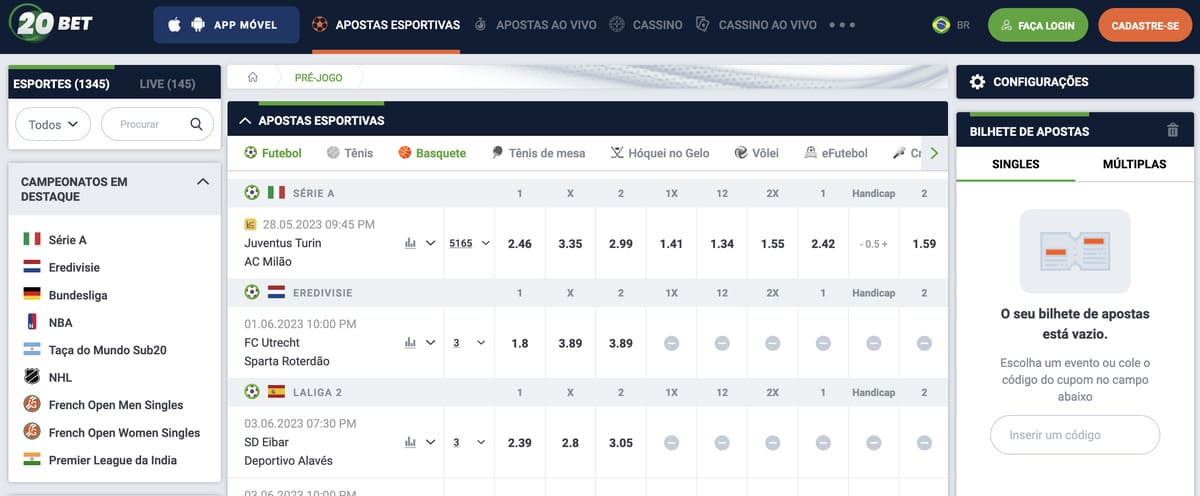Screen dimensions: 1200x496
Task: Select handicap 1 odds 2.42
Action: pyautogui.click(x=823, y=243)
